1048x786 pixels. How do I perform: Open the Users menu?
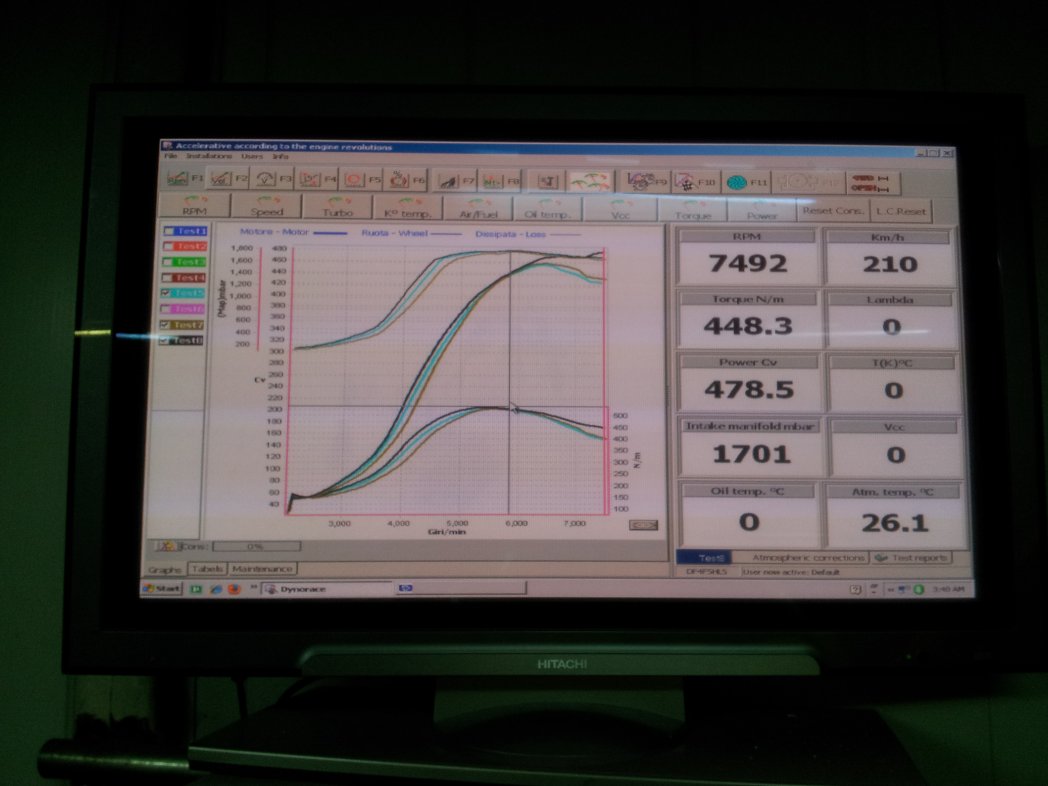tap(251, 156)
